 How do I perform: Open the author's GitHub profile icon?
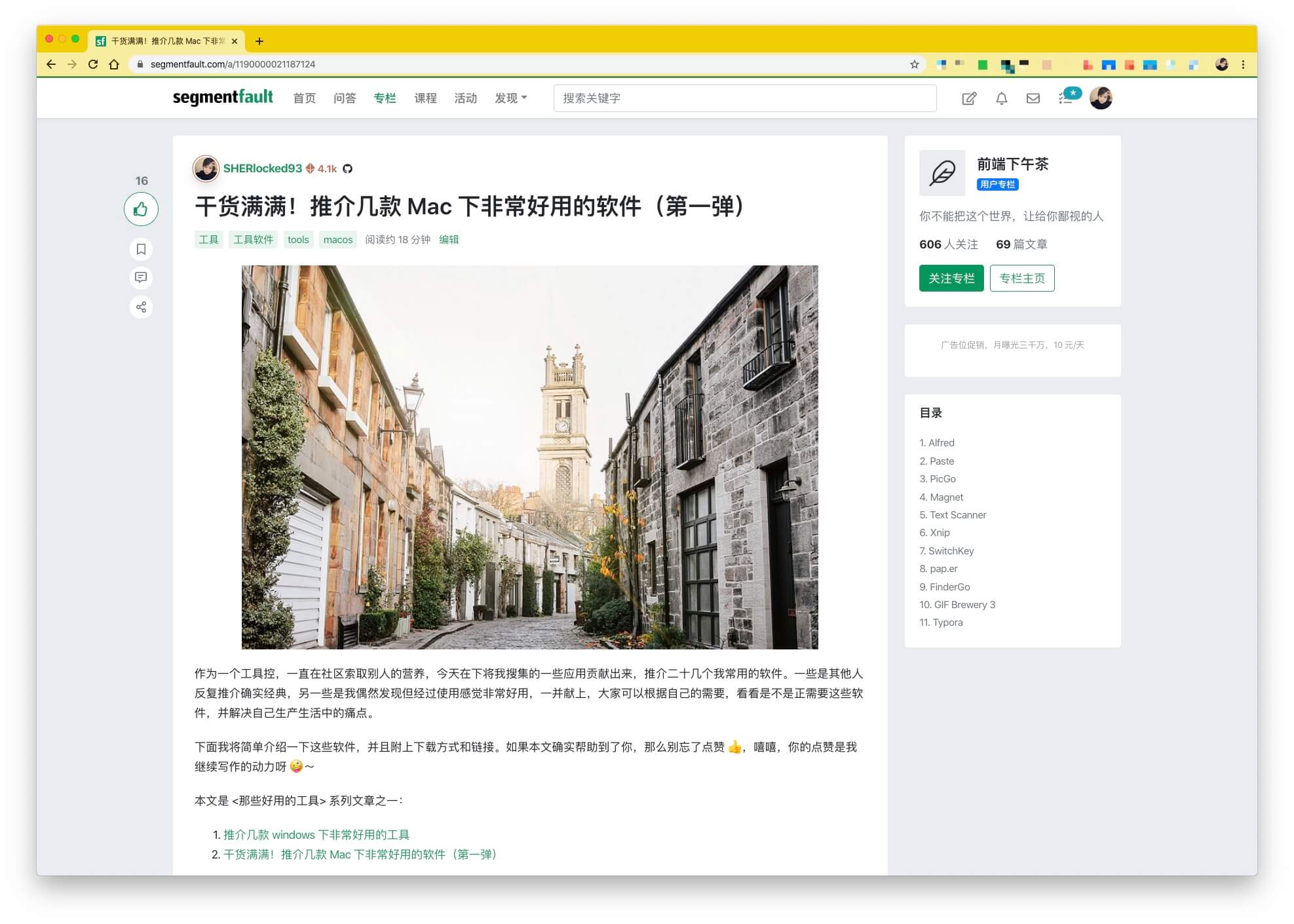tap(349, 168)
